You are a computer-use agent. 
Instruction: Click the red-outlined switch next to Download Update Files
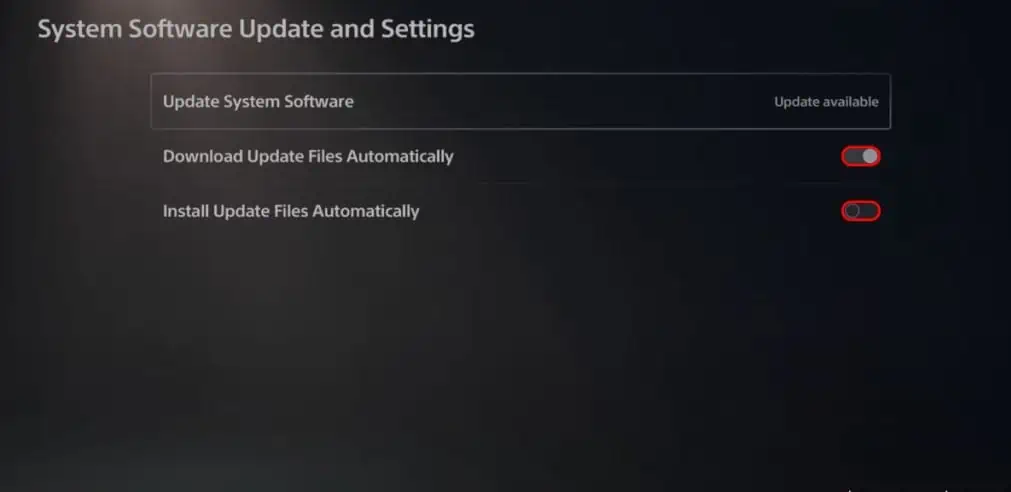tap(861, 157)
